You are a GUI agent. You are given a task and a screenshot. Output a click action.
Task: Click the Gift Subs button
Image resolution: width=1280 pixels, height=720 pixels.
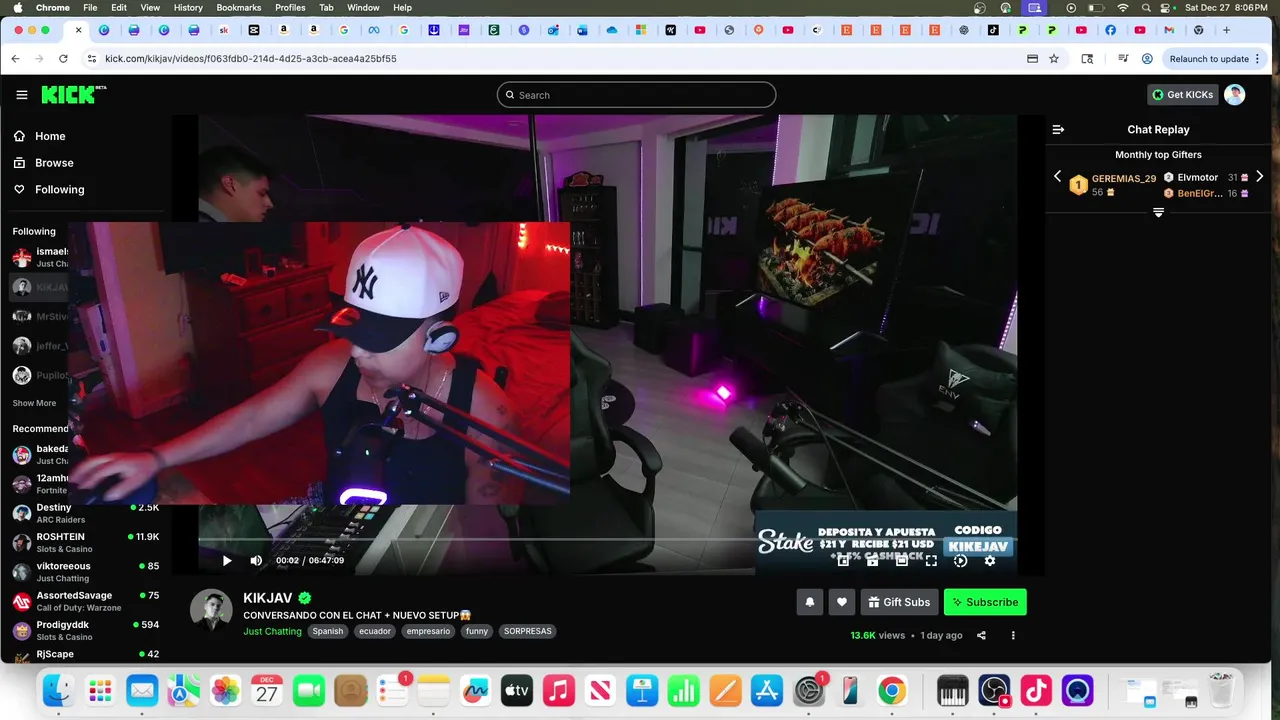click(x=899, y=602)
